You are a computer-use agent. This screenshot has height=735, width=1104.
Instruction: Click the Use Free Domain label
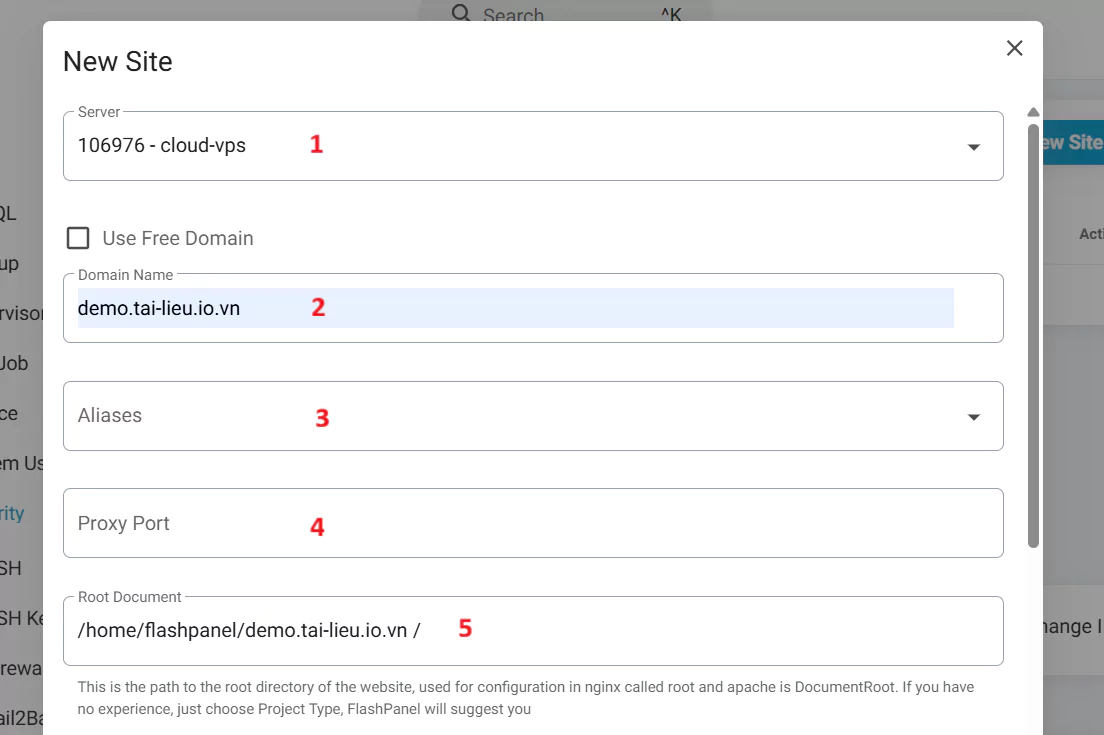(178, 238)
